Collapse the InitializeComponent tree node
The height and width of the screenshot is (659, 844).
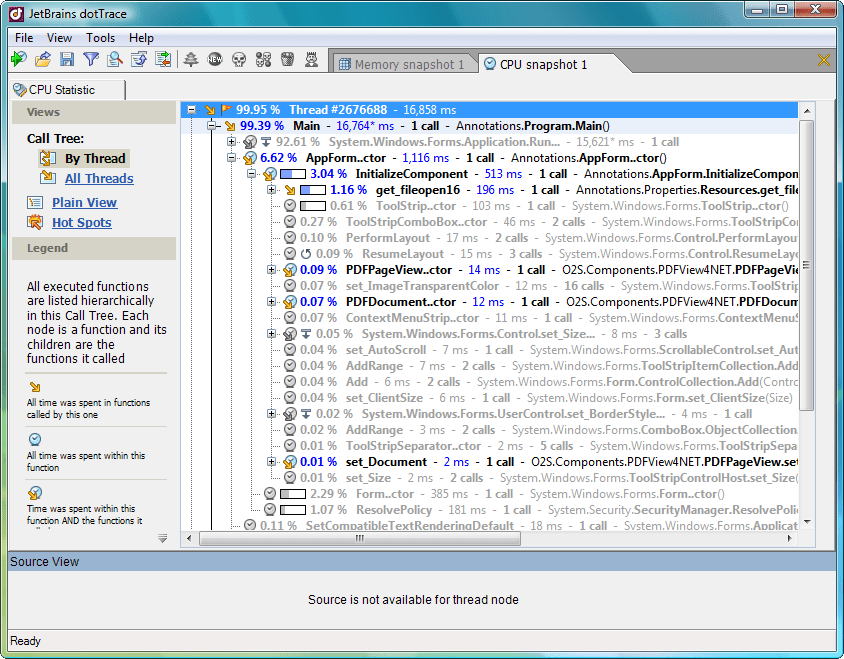(x=252, y=174)
